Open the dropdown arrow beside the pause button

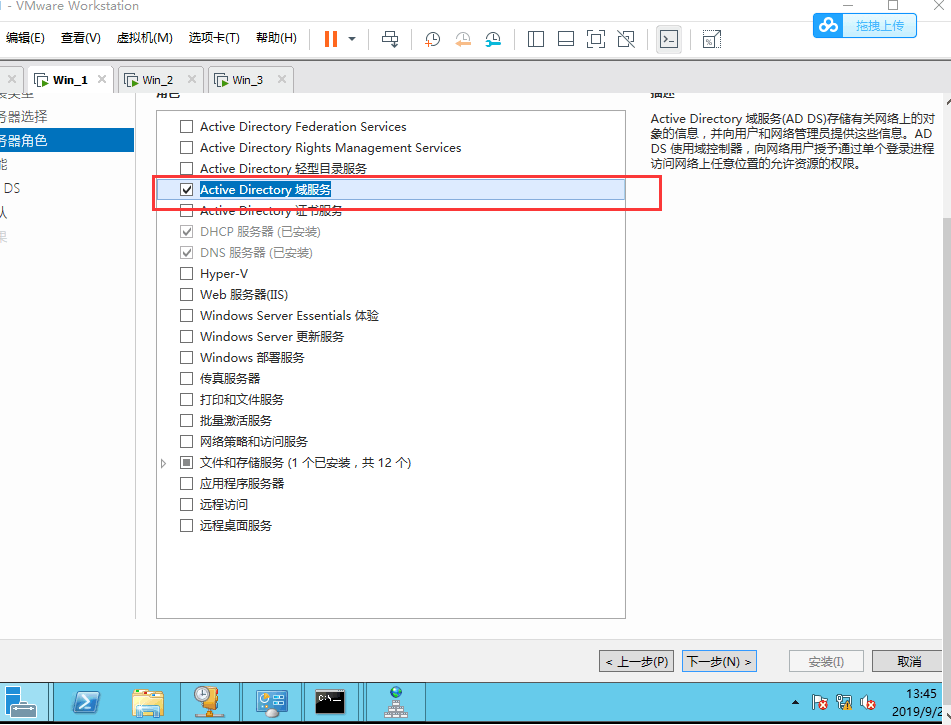pyautogui.click(x=352, y=39)
